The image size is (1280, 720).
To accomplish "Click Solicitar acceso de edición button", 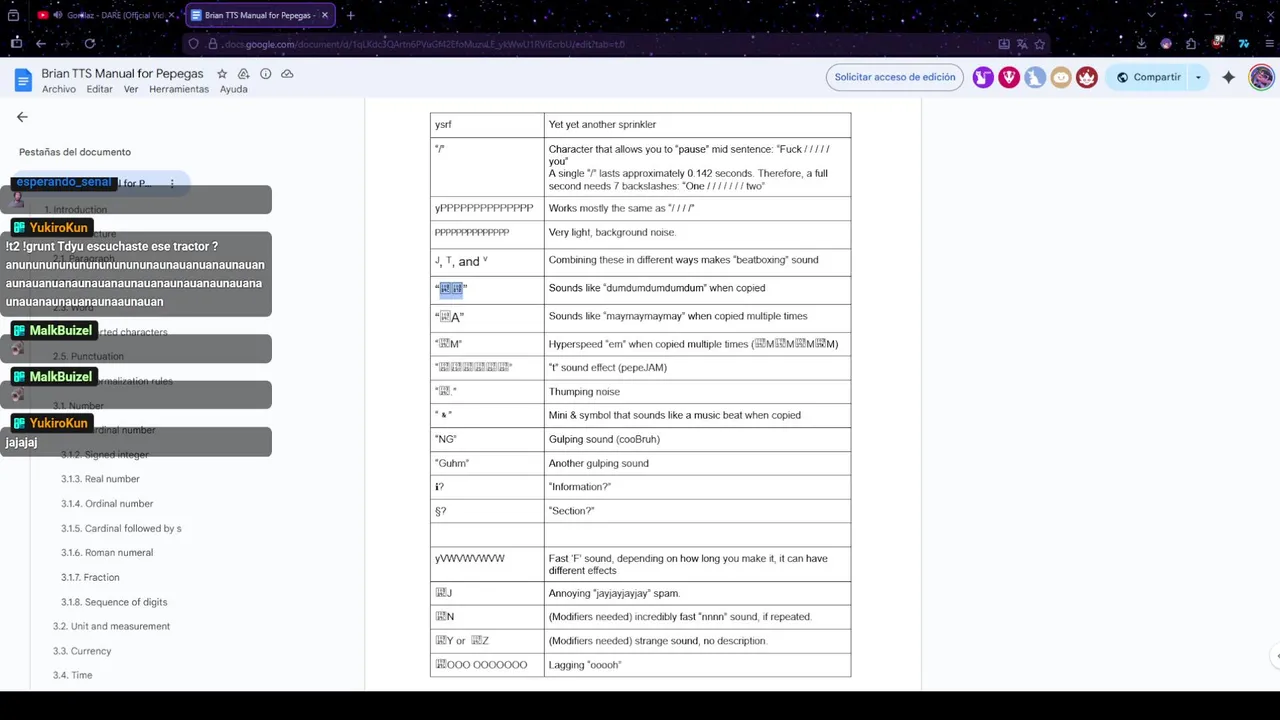I will (x=895, y=77).
